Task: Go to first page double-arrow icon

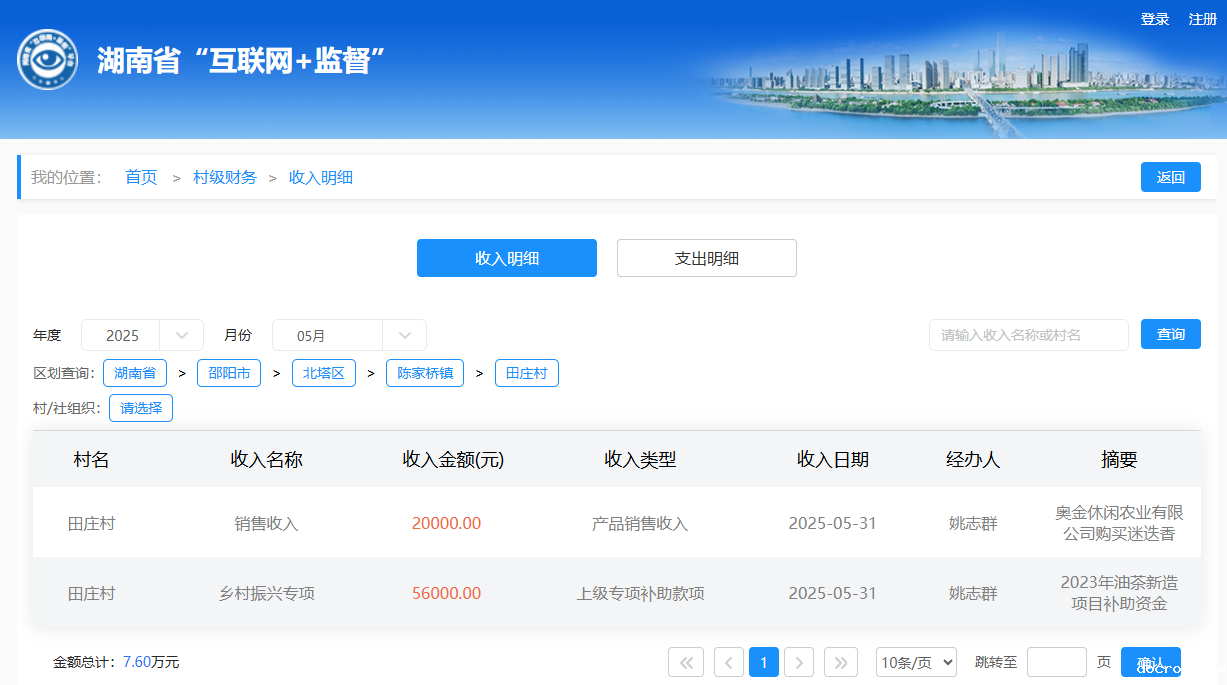Action: pos(686,662)
